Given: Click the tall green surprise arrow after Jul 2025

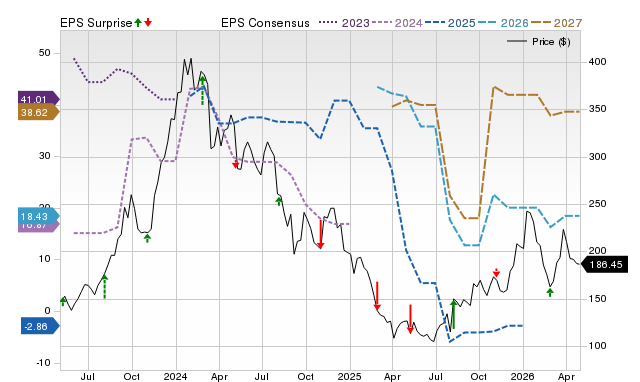Looking at the screenshot, I should (x=453, y=314).
